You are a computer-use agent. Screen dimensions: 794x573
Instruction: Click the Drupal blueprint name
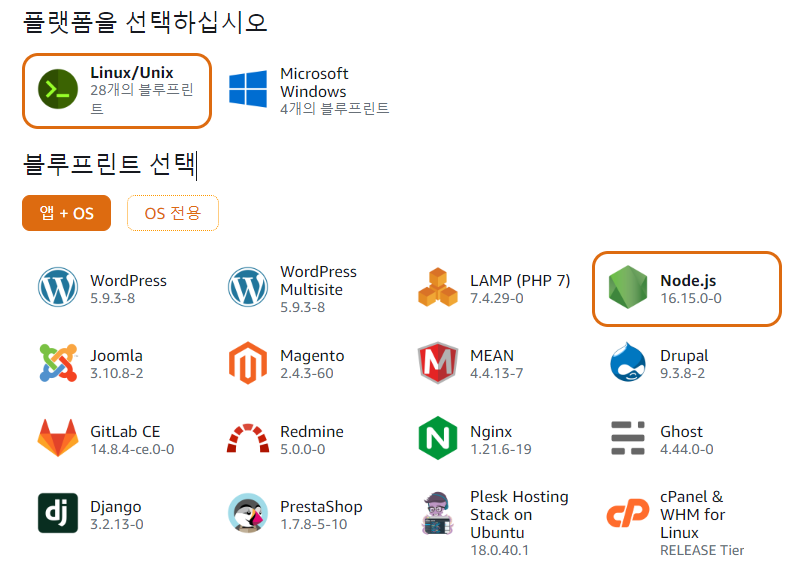pyautogui.click(x=684, y=356)
